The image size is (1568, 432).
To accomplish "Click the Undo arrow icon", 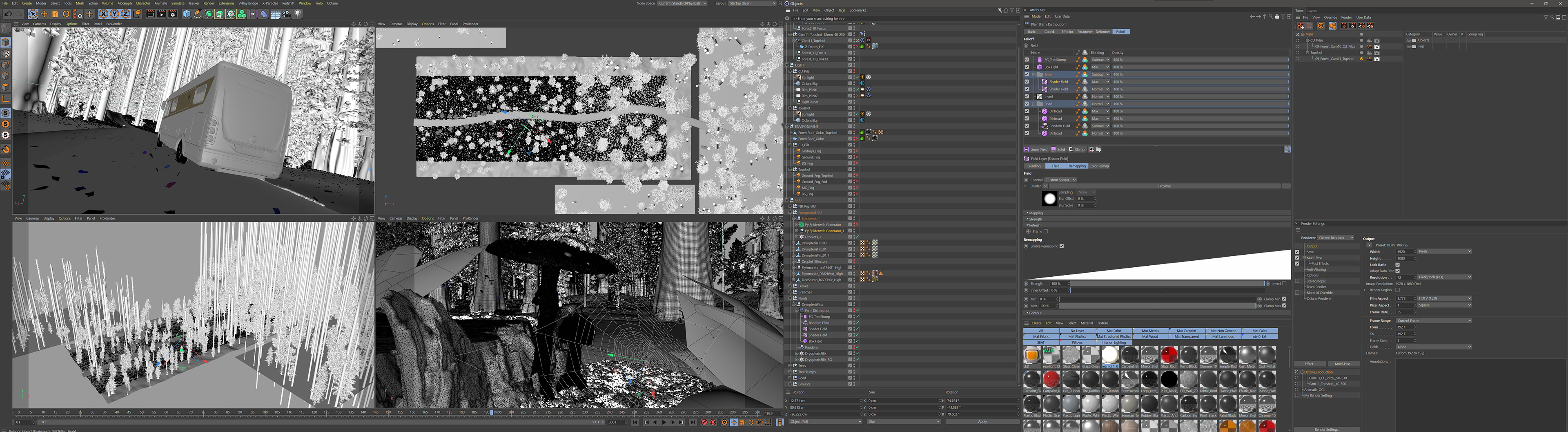I will pyautogui.click(x=8, y=14).
